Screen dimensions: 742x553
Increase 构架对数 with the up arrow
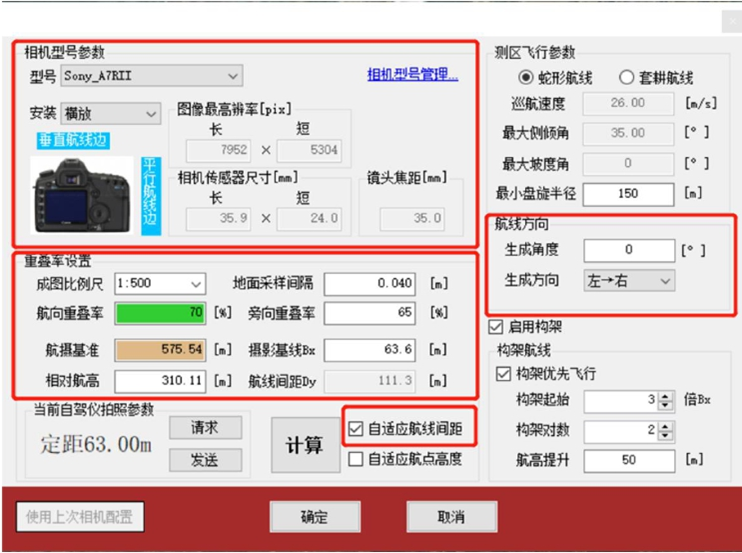coord(665,427)
